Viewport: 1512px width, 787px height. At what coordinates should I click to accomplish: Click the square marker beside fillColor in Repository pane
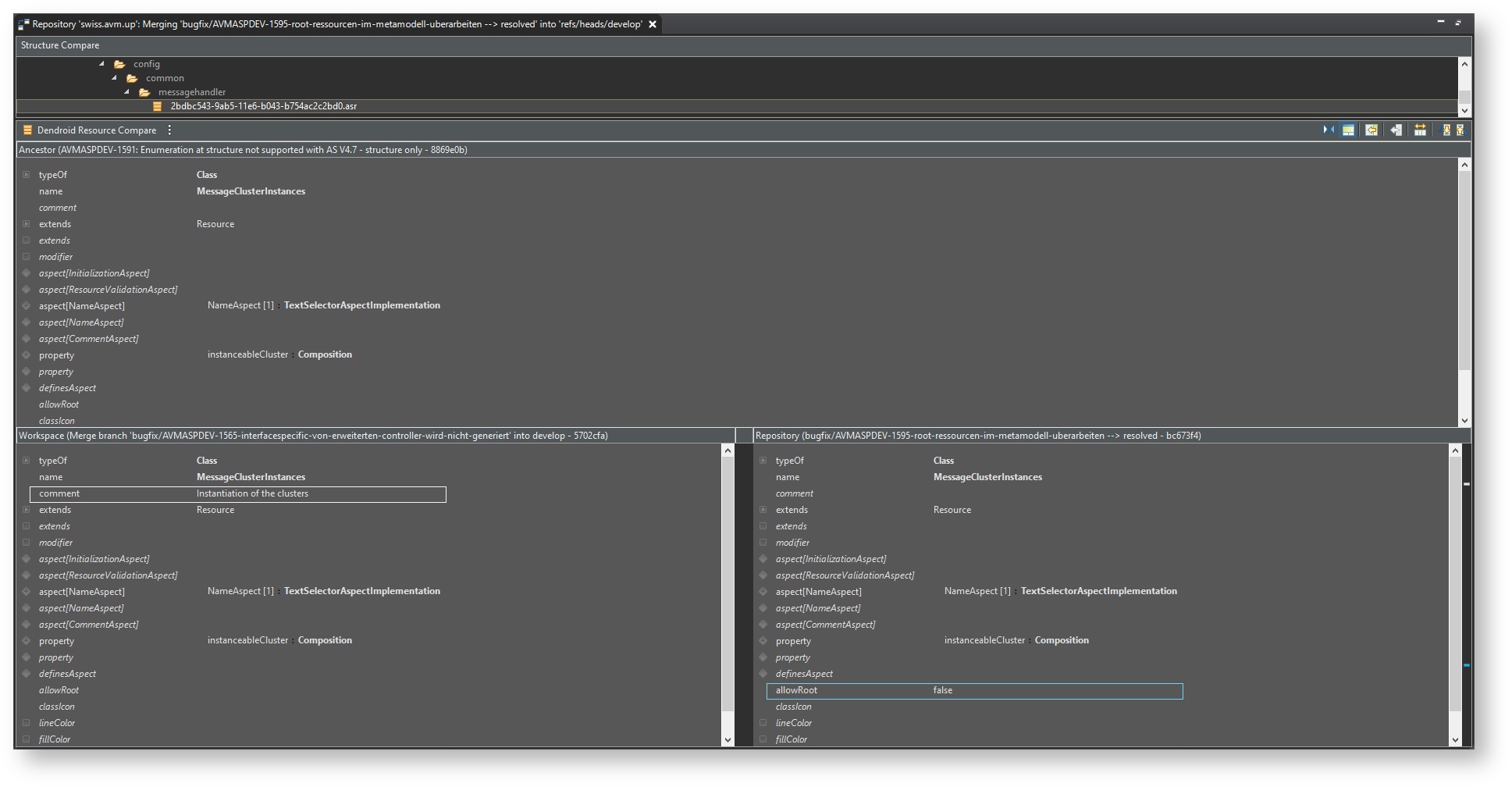[763, 739]
